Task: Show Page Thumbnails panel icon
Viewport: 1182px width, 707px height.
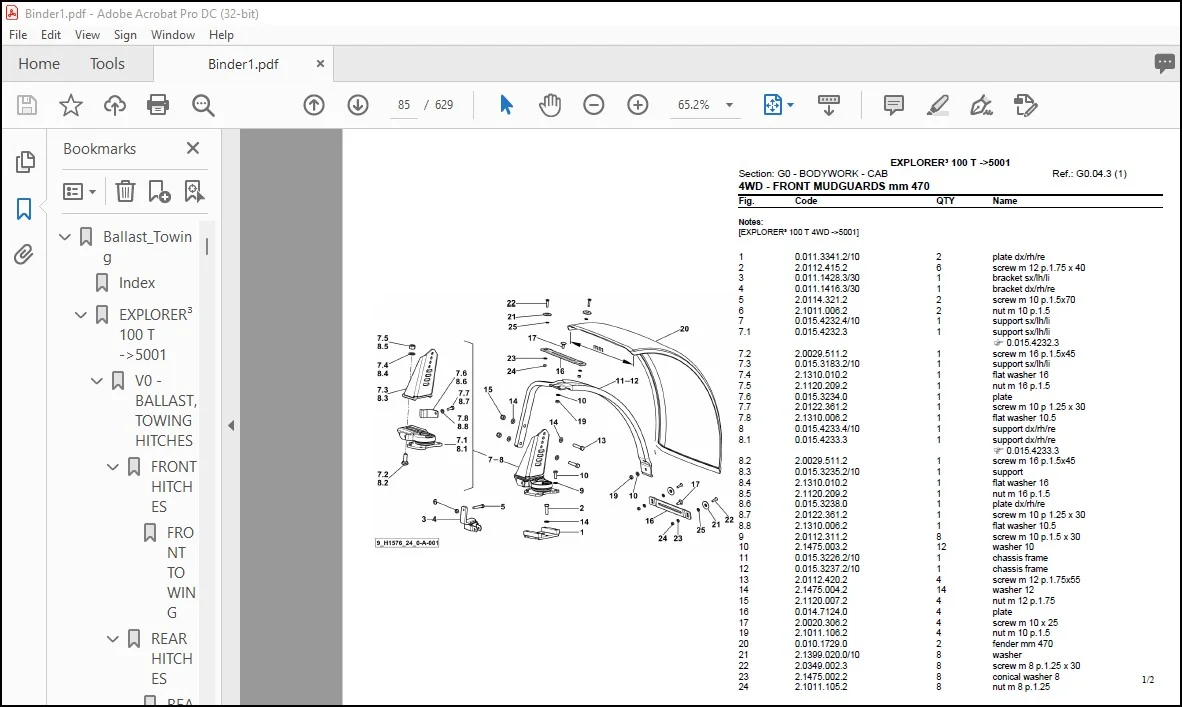Action: tap(24, 162)
